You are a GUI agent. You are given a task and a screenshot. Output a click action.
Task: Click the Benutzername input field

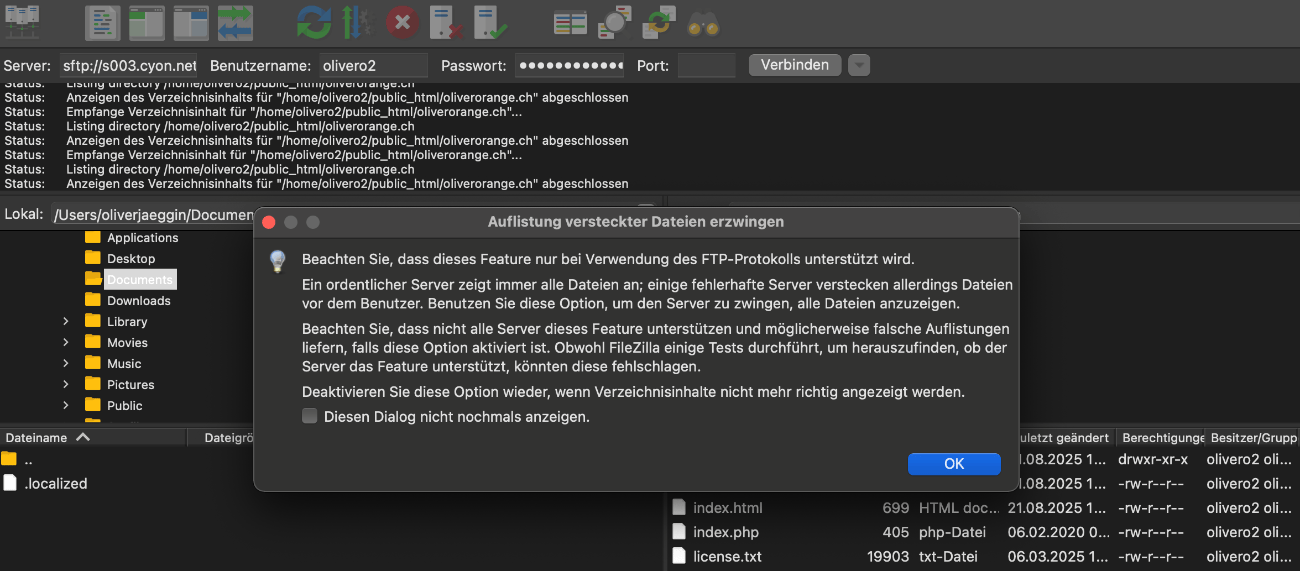(374, 65)
